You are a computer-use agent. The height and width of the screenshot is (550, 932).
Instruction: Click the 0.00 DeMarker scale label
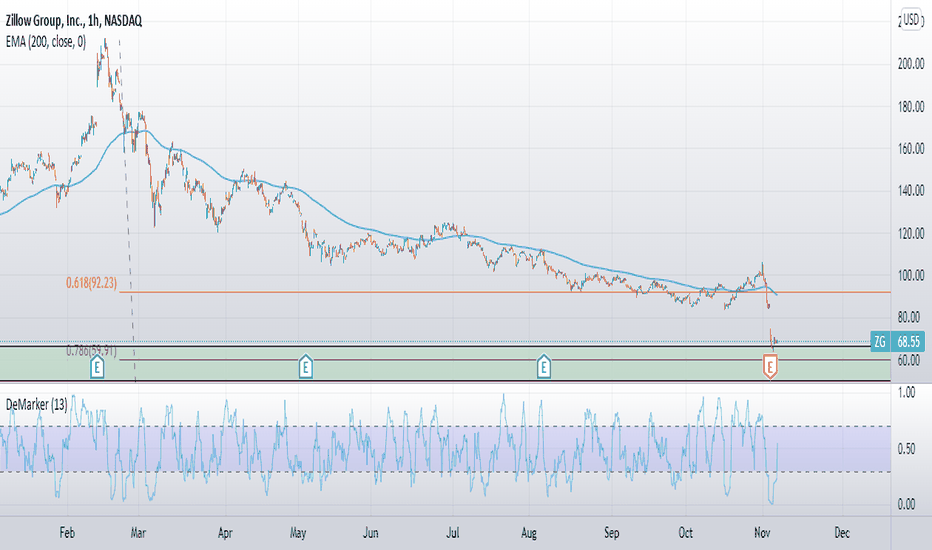[906, 504]
